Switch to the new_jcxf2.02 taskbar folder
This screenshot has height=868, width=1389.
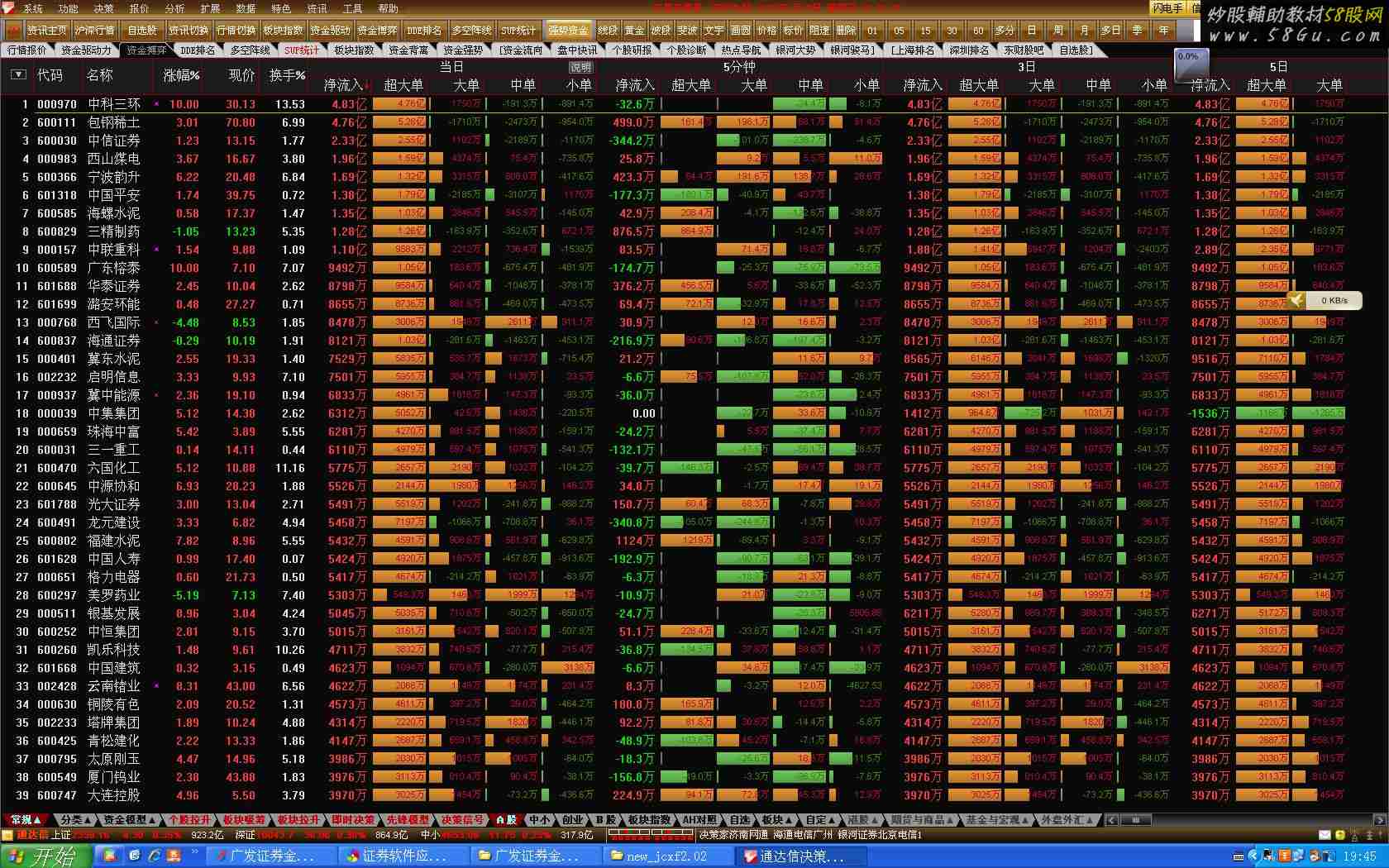click(x=666, y=856)
